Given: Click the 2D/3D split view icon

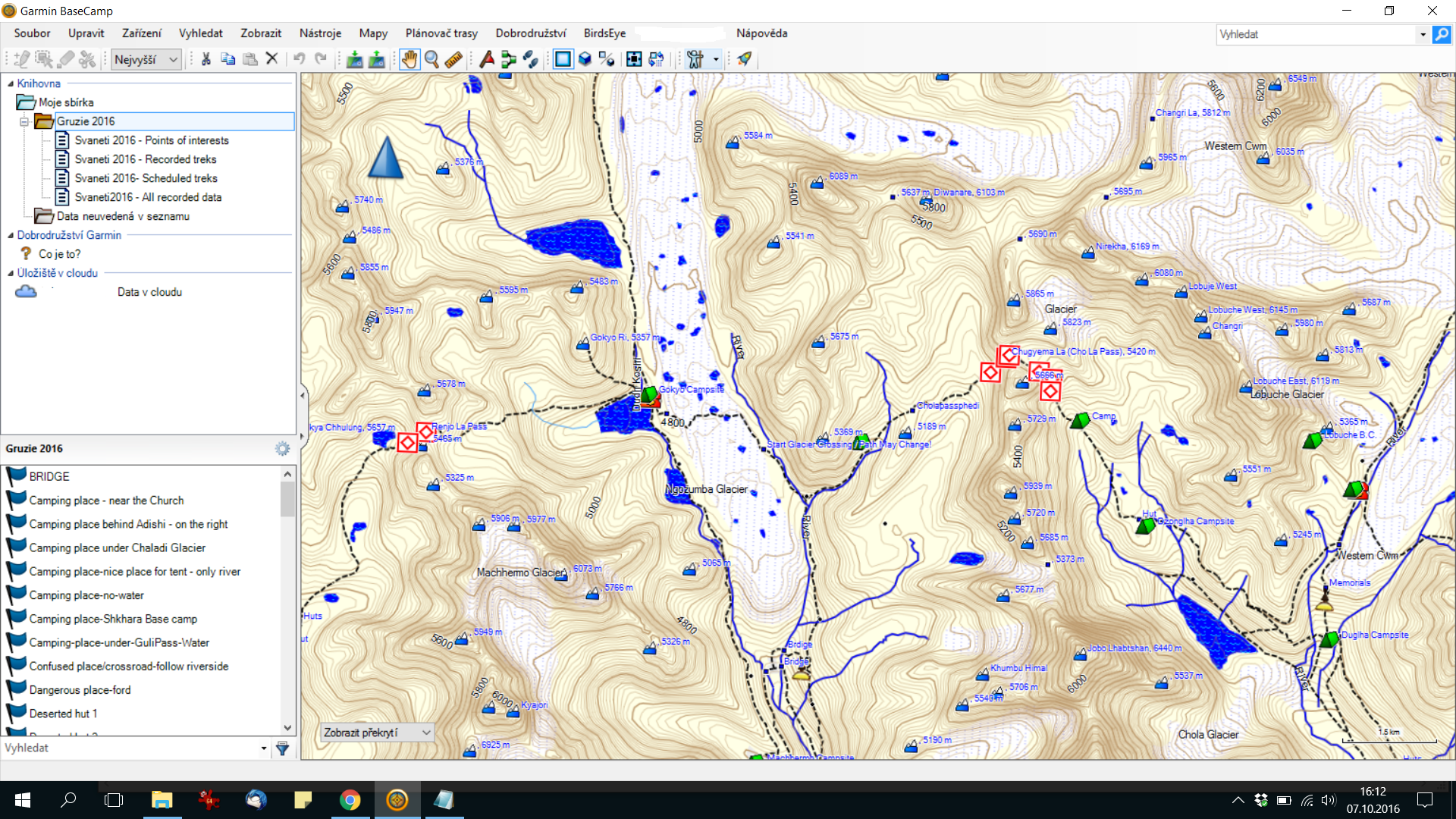Looking at the screenshot, I should pos(607,59).
